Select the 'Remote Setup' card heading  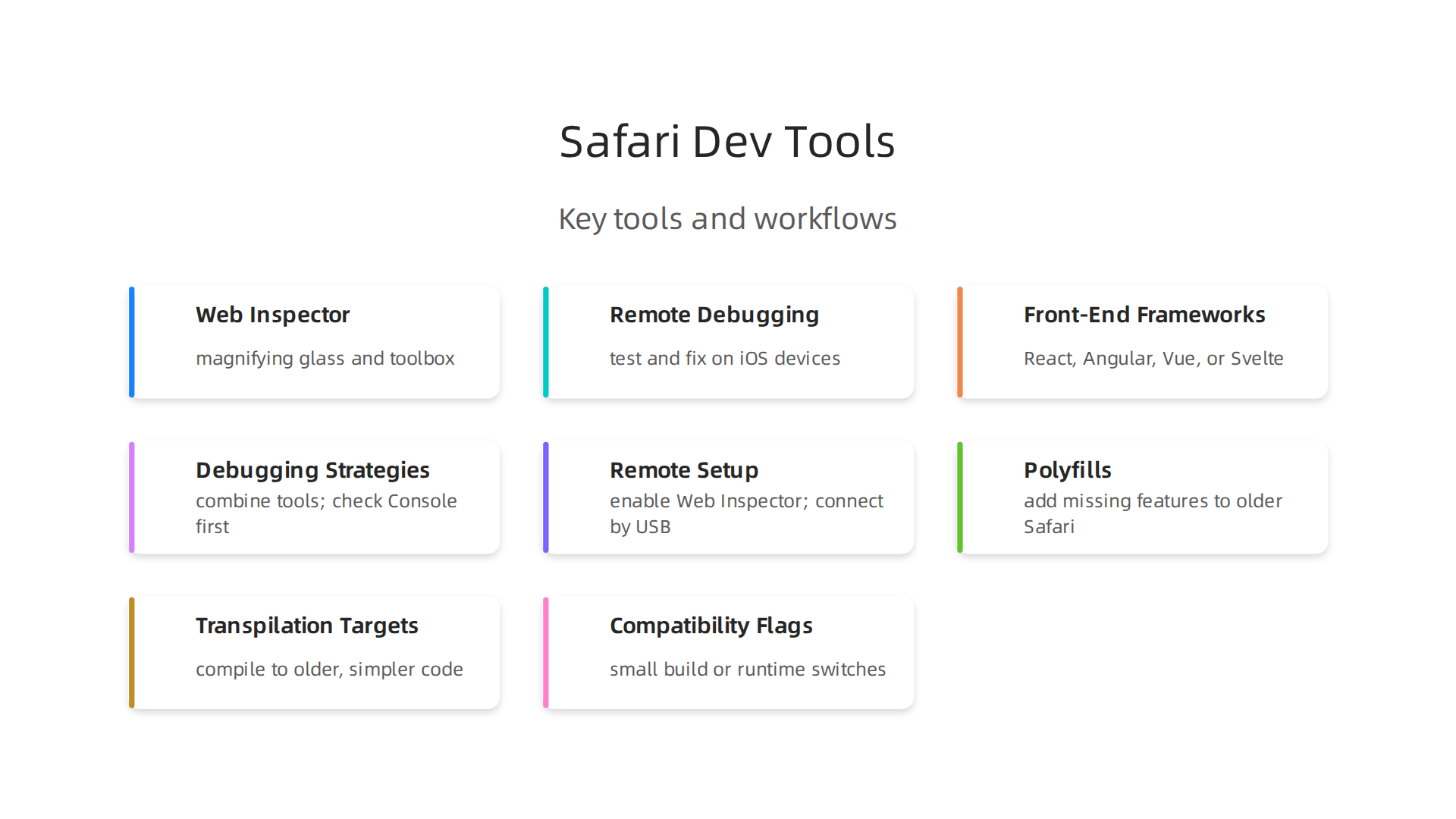(x=684, y=470)
